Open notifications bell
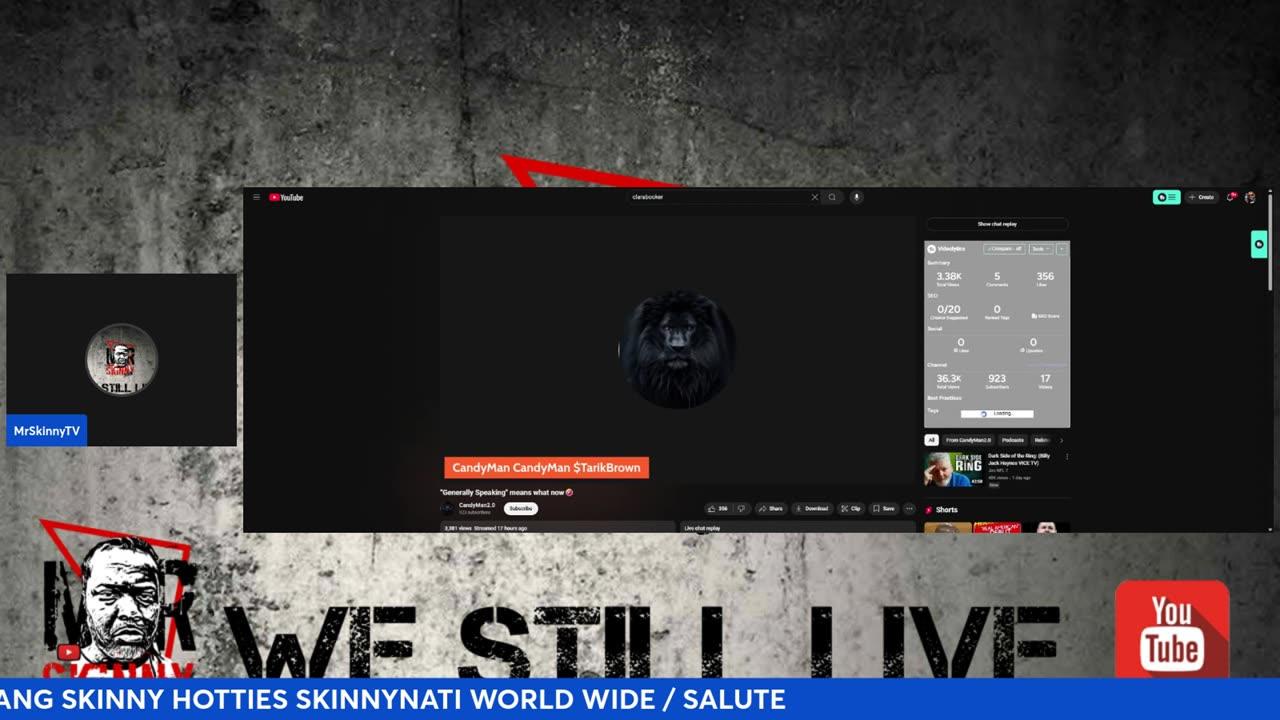Image resolution: width=1280 pixels, height=720 pixels. [1231, 197]
